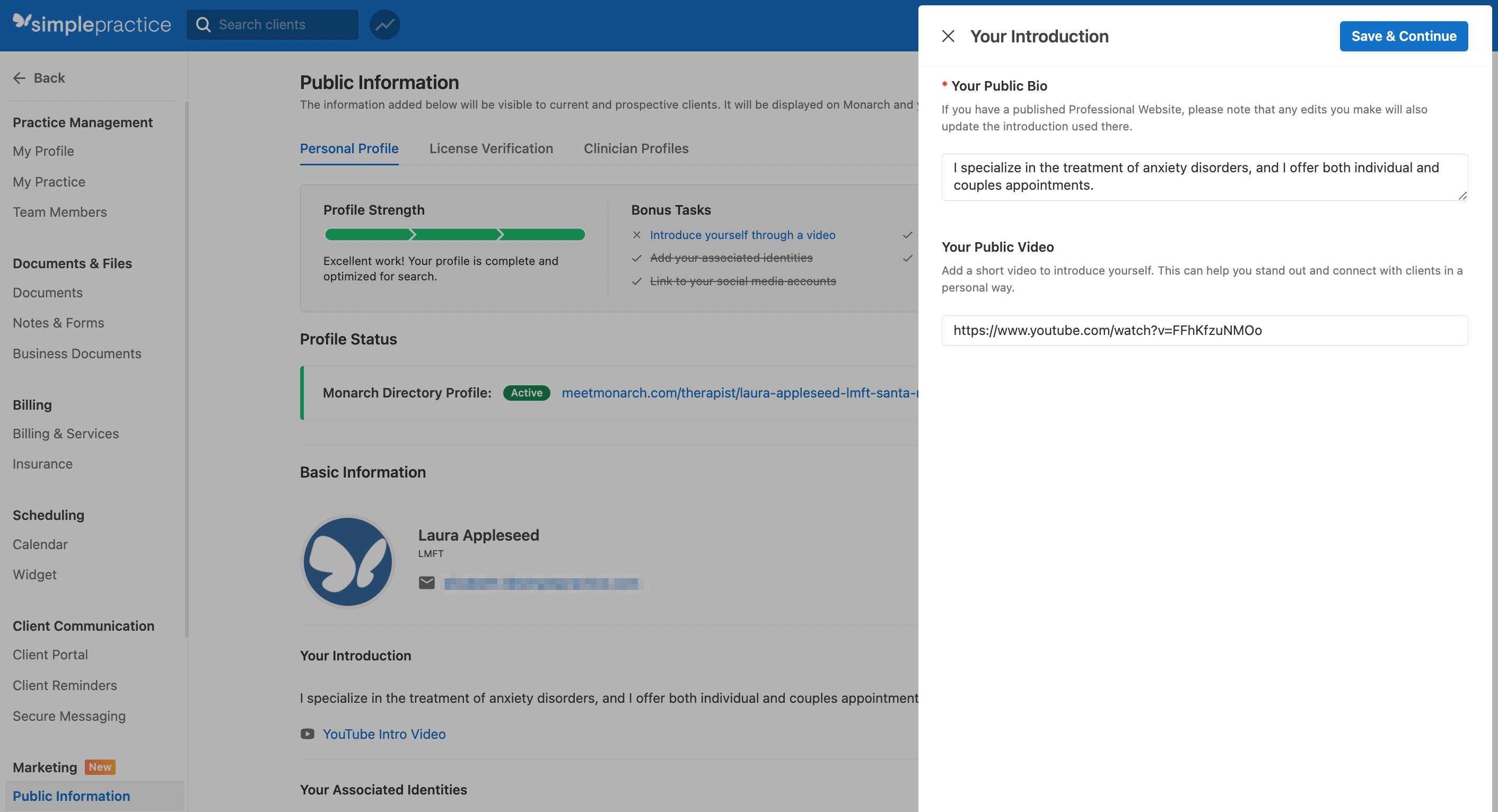Click the sidebar vertical scrollbar
This screenshot has height=812, width=1498.
point(187,369)
